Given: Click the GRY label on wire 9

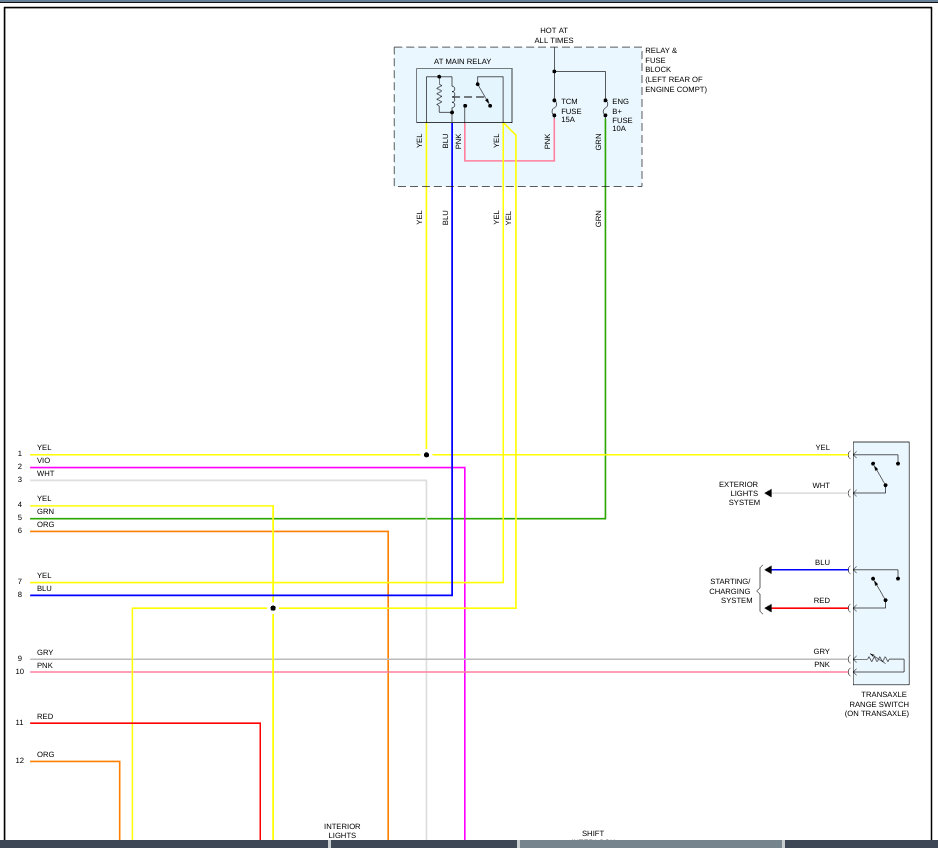Looking at the screenshot, I should click(x=45, y=652).
